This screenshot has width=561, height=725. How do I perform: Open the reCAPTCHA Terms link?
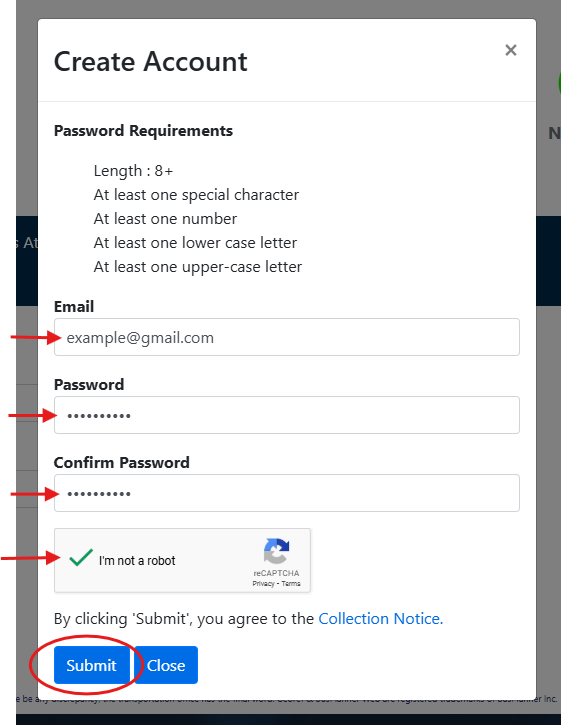point(291,584)
